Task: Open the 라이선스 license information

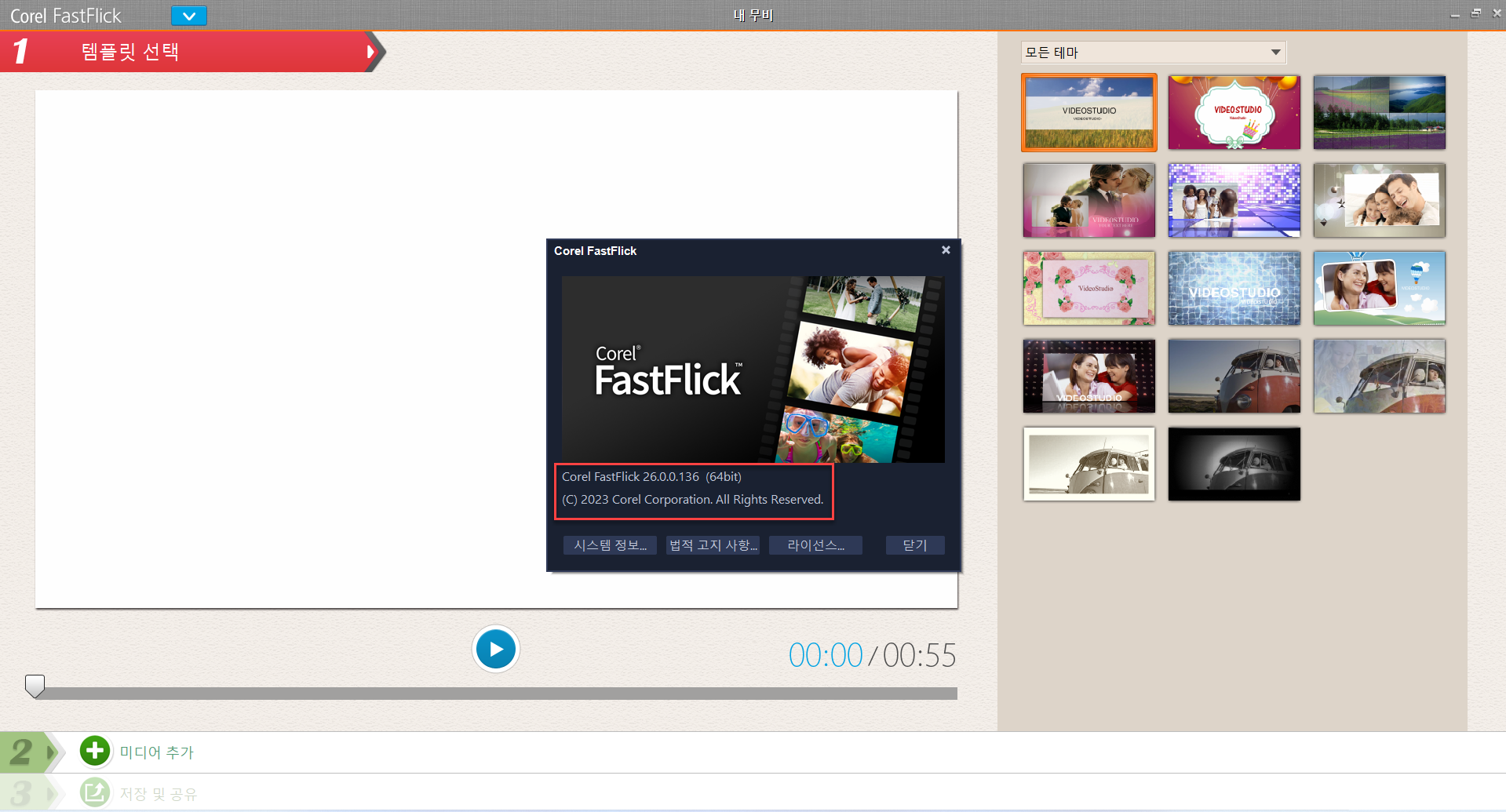Action: [x=815, y=545]
